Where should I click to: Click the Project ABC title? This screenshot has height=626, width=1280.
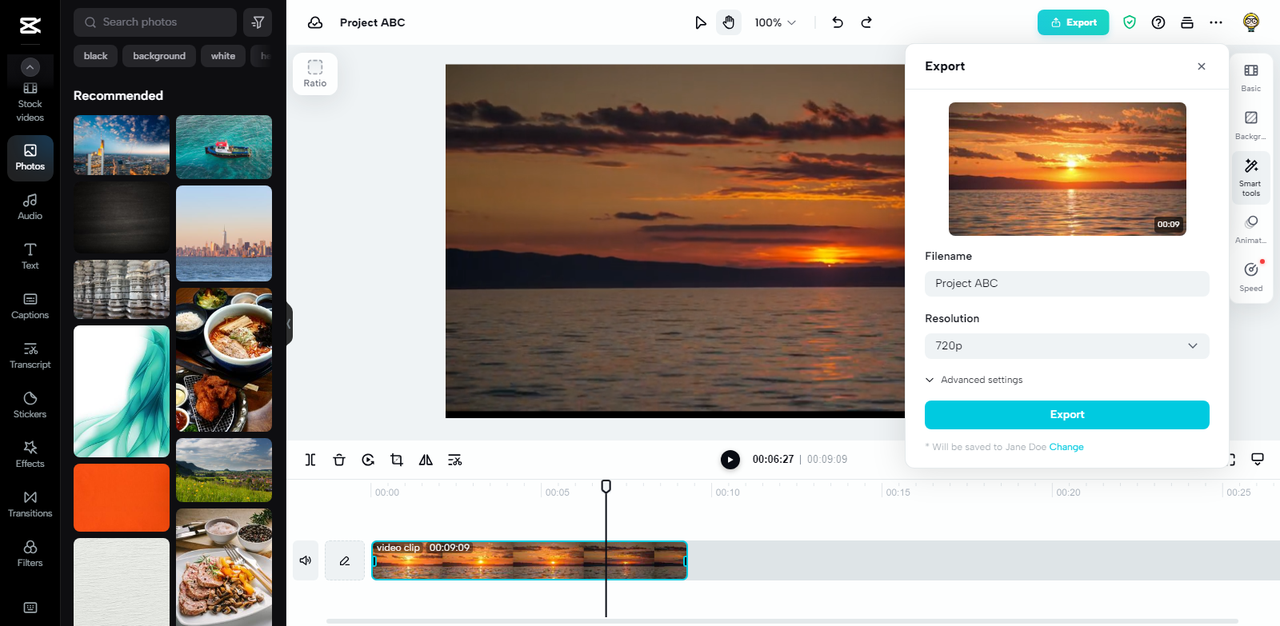372,22
